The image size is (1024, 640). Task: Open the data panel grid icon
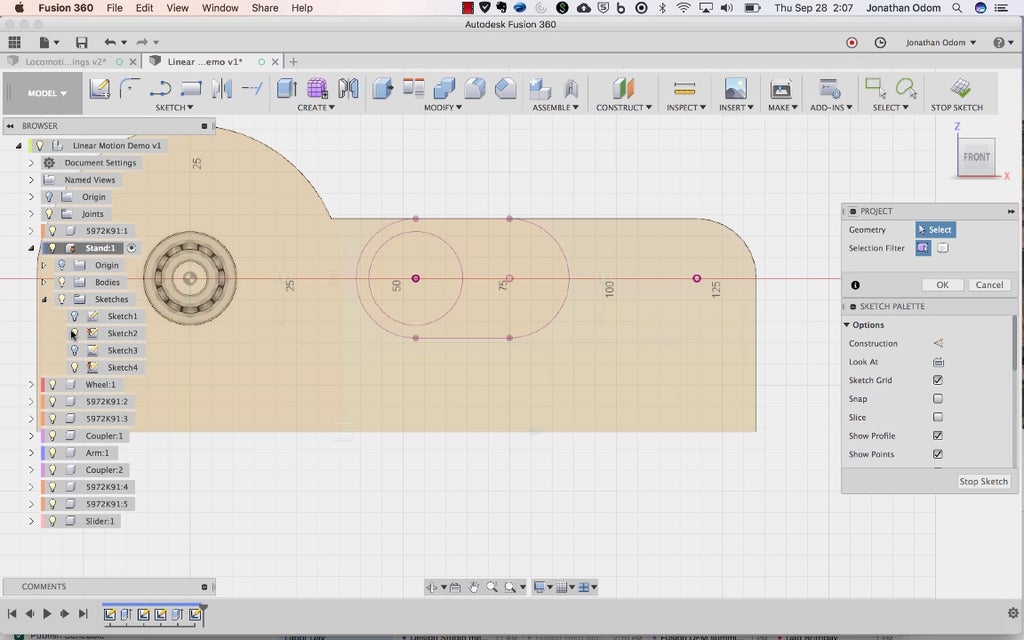[14, 43]
